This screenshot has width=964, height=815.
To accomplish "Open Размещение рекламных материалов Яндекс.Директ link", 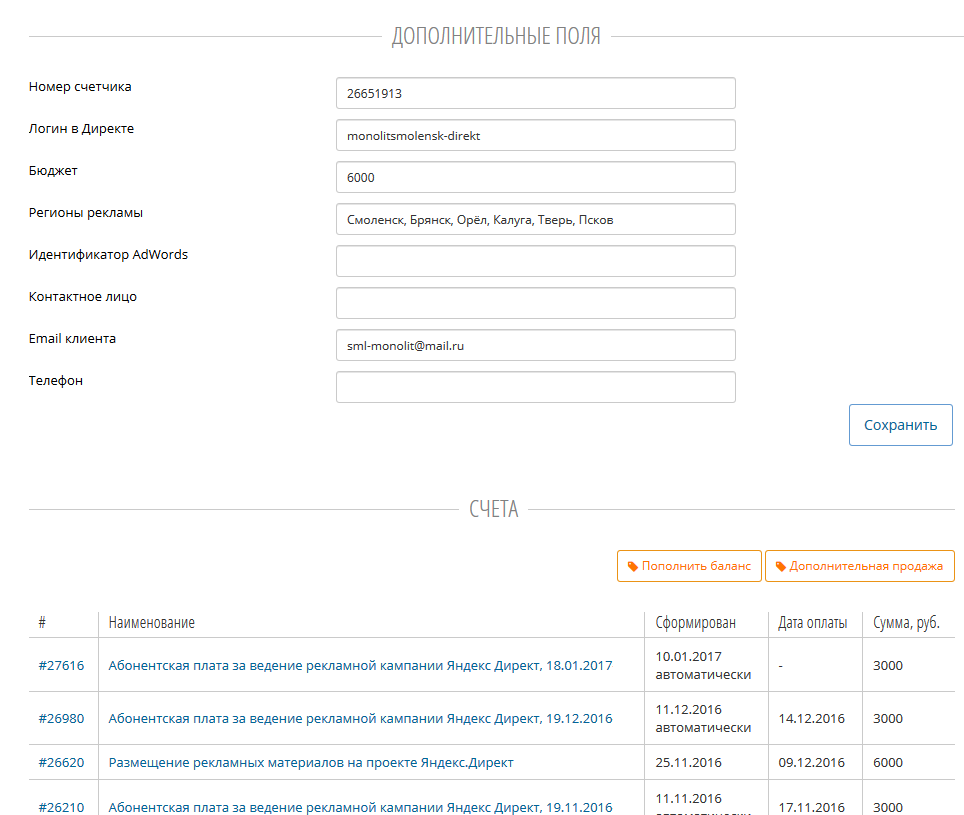I will [310, 763].
